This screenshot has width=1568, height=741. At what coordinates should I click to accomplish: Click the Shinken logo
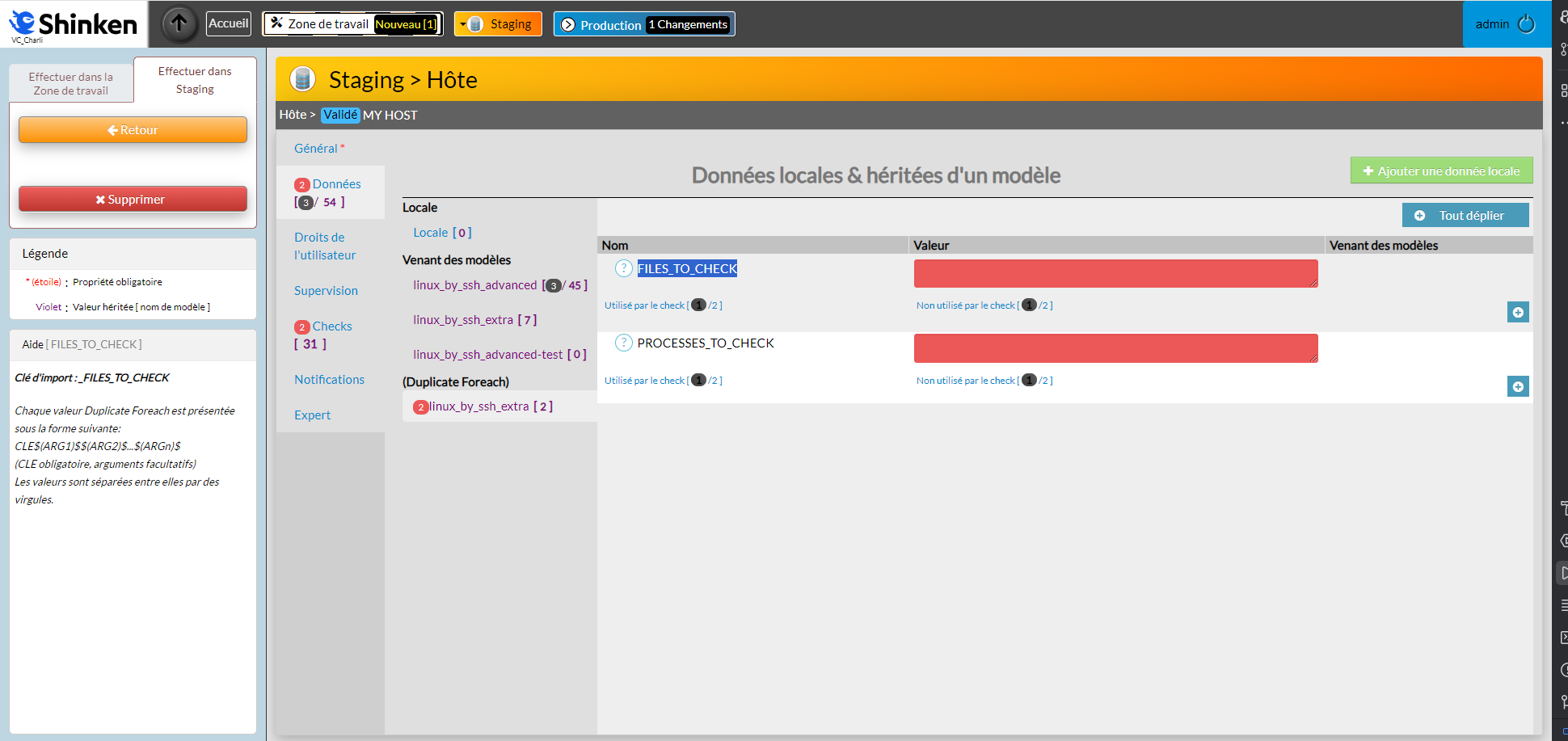[74, 24]
